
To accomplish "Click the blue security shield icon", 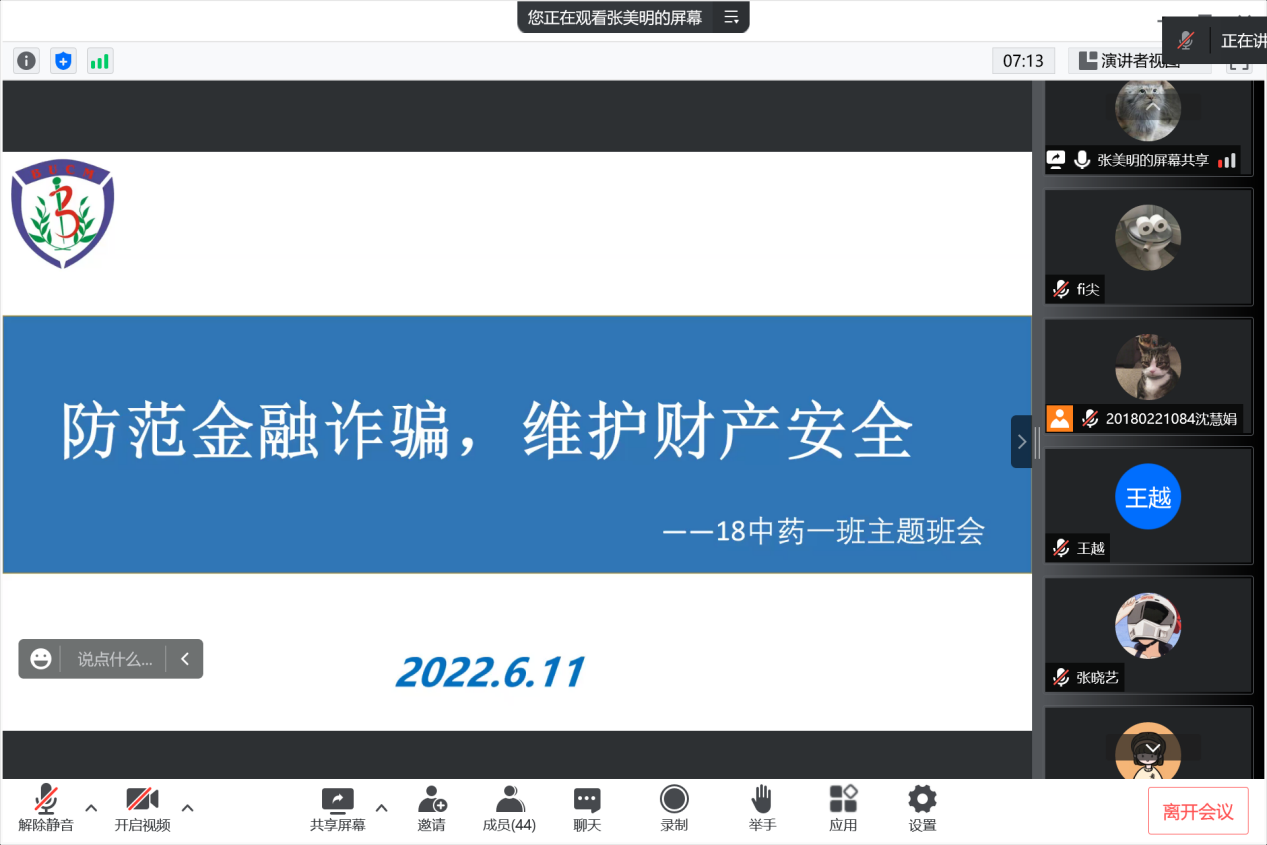I will (x=63, y=61).
